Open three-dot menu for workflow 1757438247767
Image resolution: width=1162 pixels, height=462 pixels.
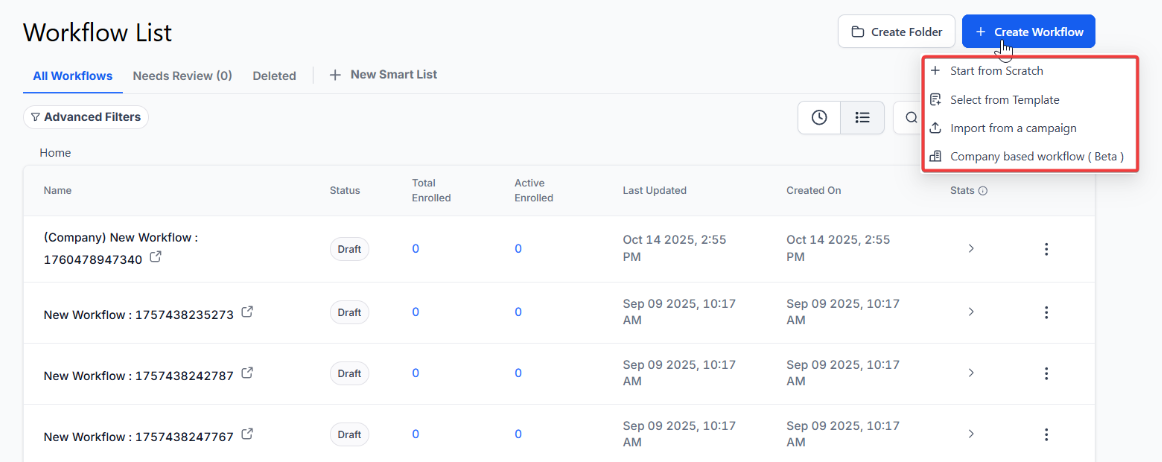(x=1046, y=435)
